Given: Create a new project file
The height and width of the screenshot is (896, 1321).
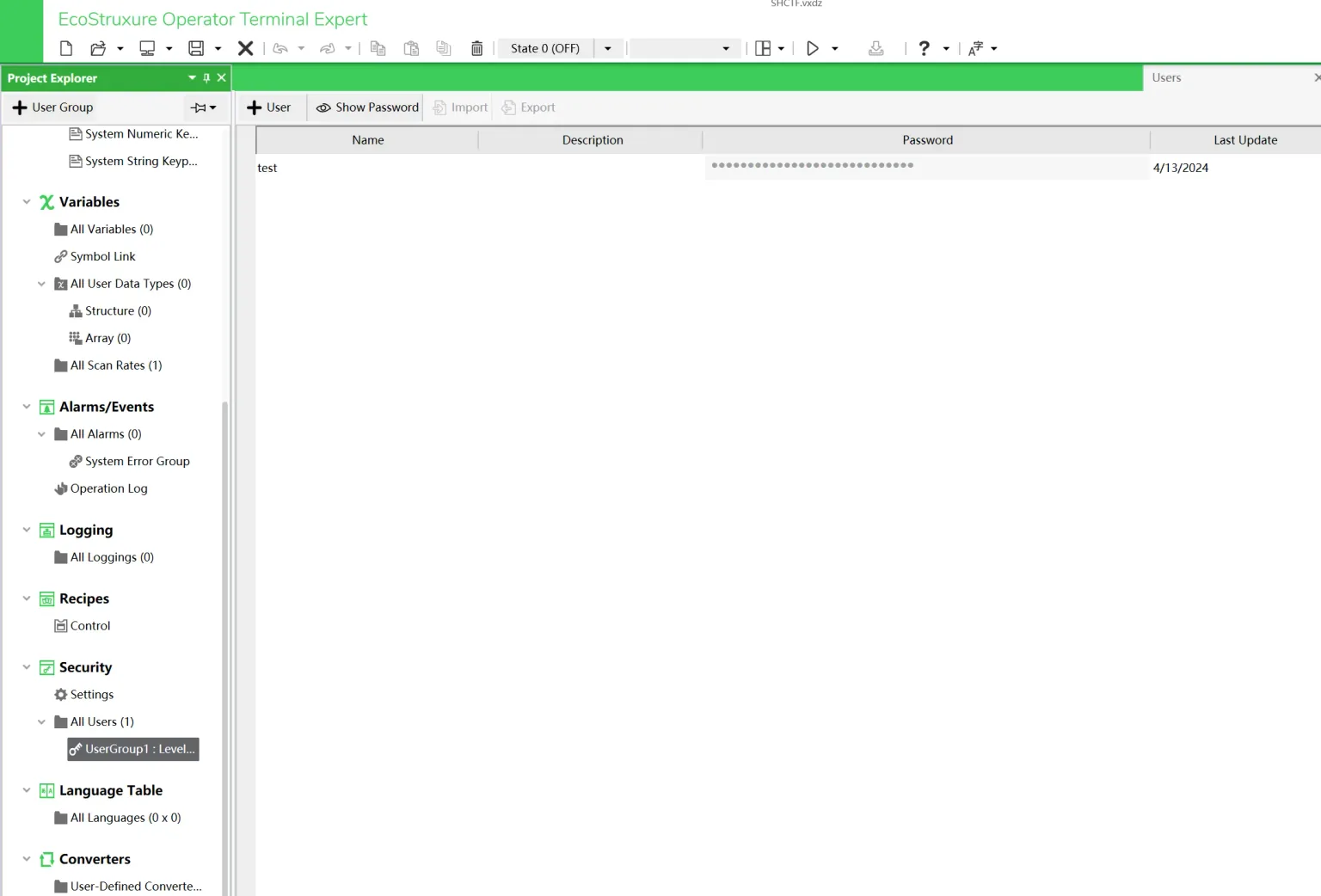Looking at the screenshot, I should point(66,48).
